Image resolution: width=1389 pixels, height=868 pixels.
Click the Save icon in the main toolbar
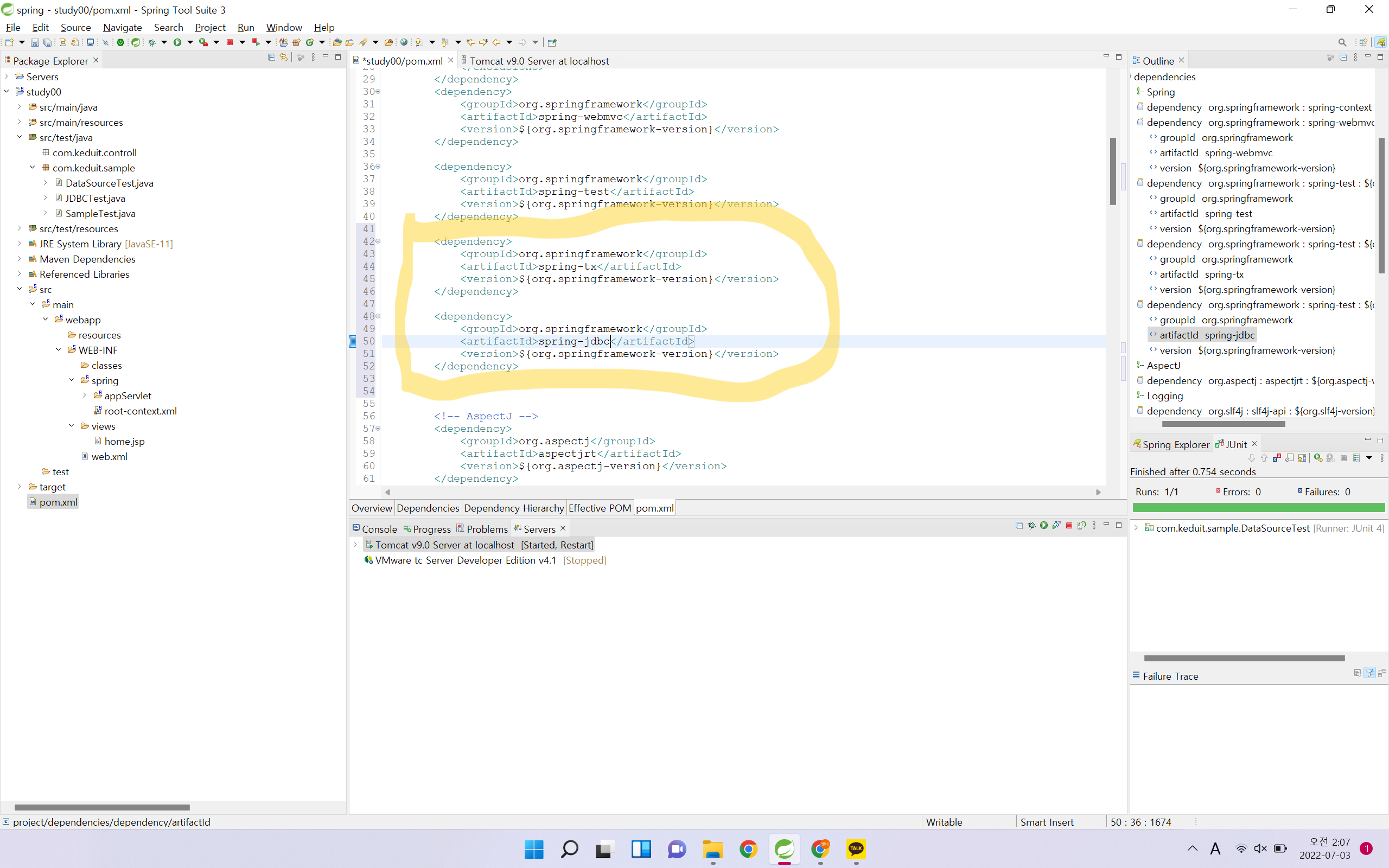tap(34, 42)
